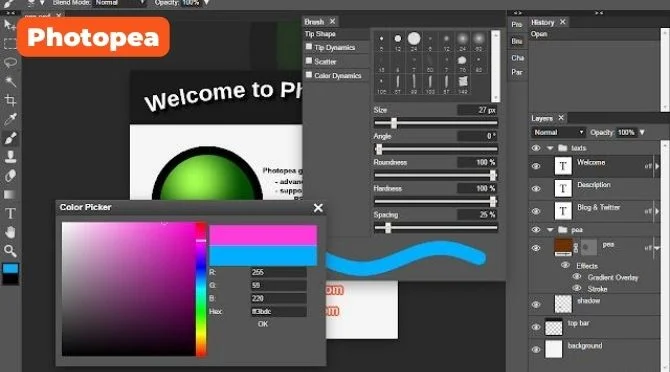Image resolution: width=670 pixels, height=372 pixels.
Task: Open the Layers Opacity dropdown arrow
Action: (x=642, y=132)
